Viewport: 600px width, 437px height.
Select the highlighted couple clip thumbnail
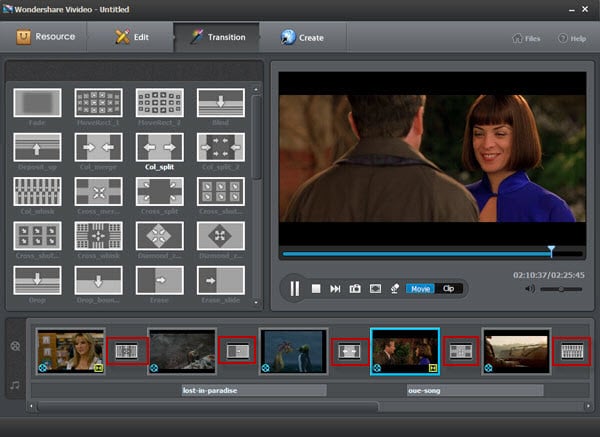click(x=405, y=351)
